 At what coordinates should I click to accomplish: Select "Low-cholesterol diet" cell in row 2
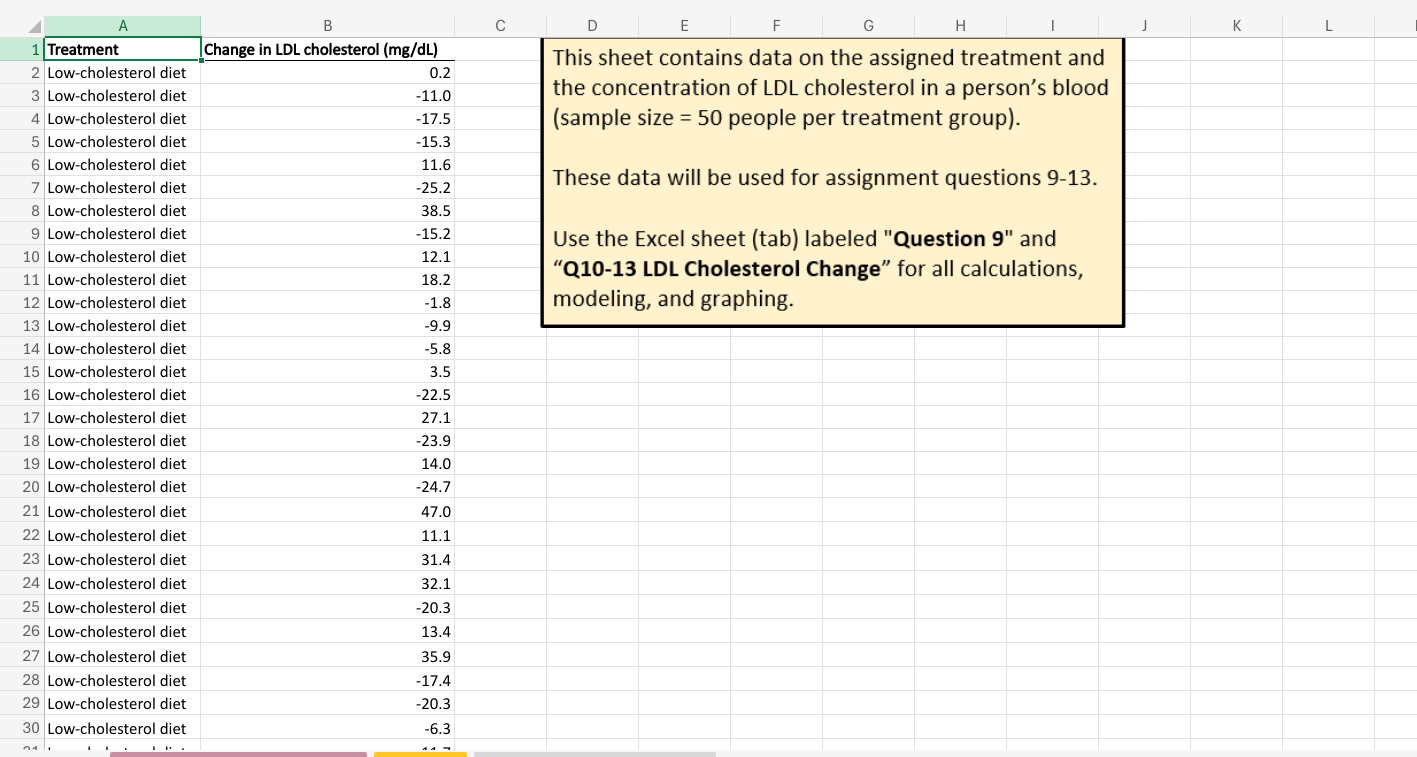[x=122, y=73]
